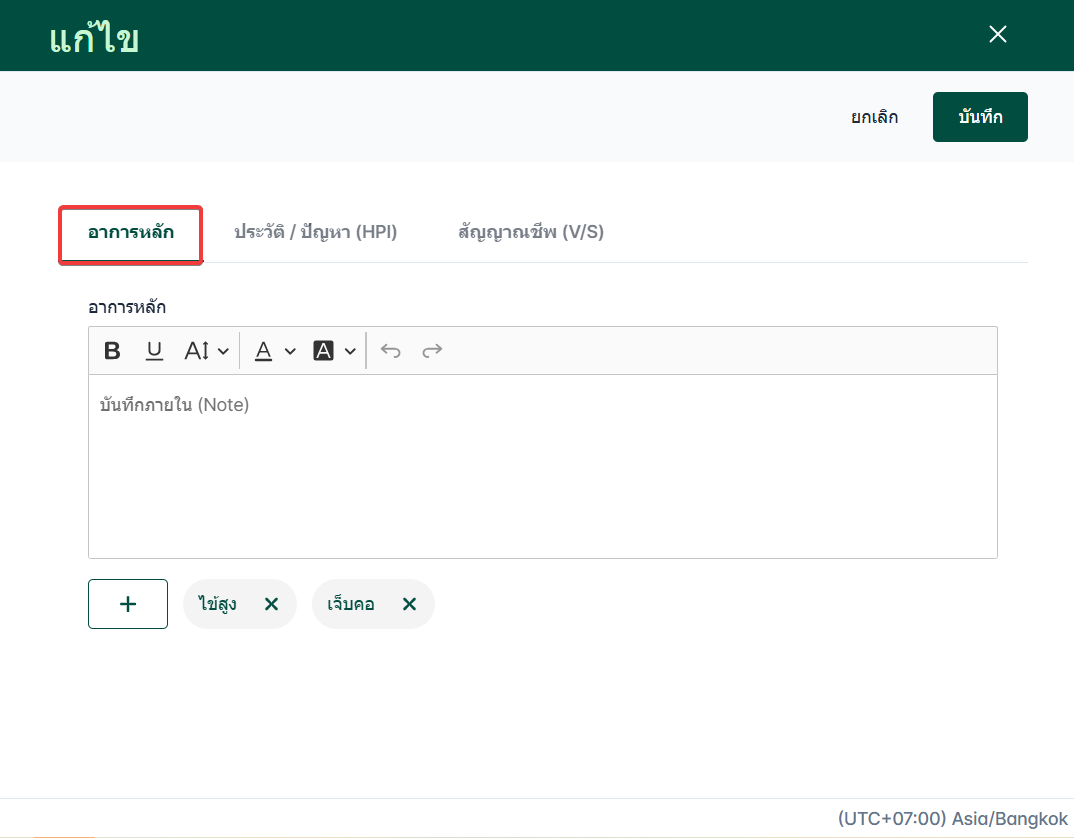The width and height of the screenshot is (1074, 838).
Task: Click the ยกเลิก cancel button
Action: (x=875, y=117)
